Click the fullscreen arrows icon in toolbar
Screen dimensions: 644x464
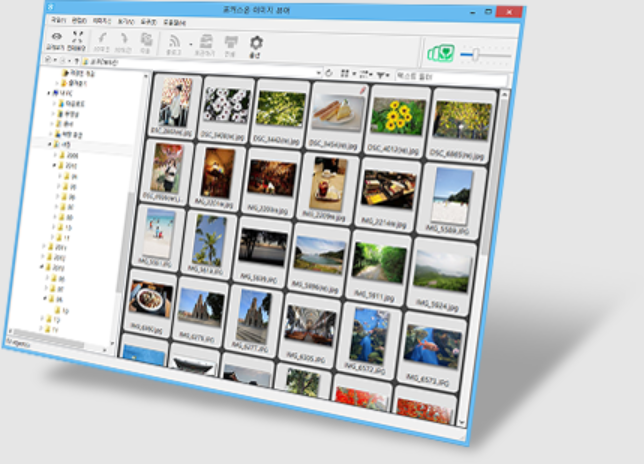pos(75,37)
